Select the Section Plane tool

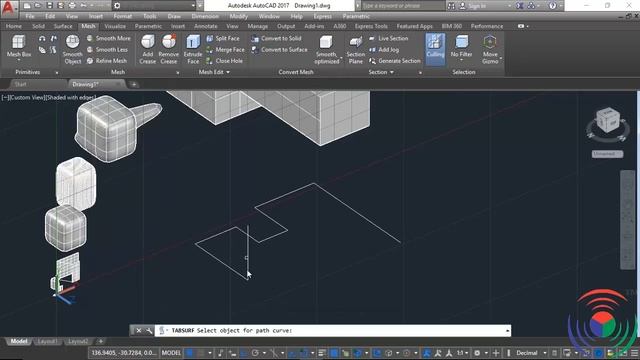356,49
